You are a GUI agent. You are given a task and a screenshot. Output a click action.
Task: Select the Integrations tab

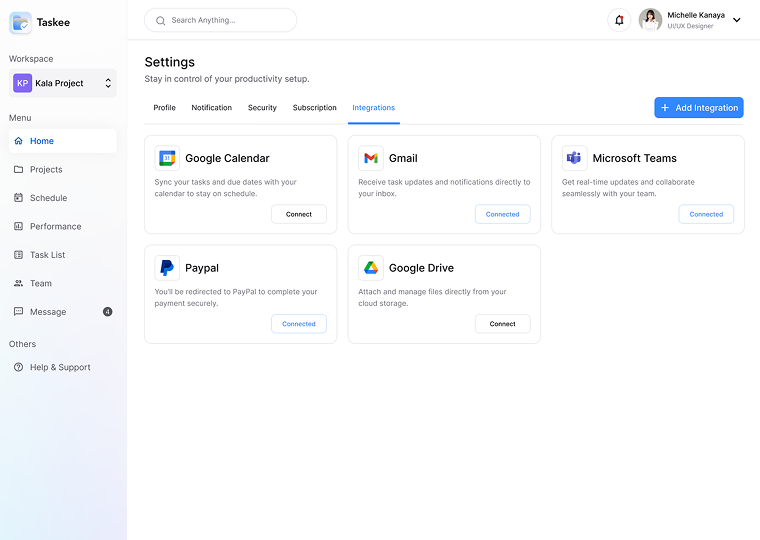coord(374,108)
